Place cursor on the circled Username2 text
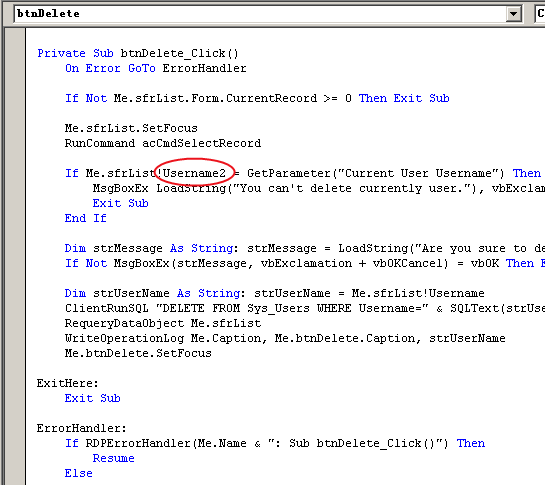545x485 pixels. (194, 173)
